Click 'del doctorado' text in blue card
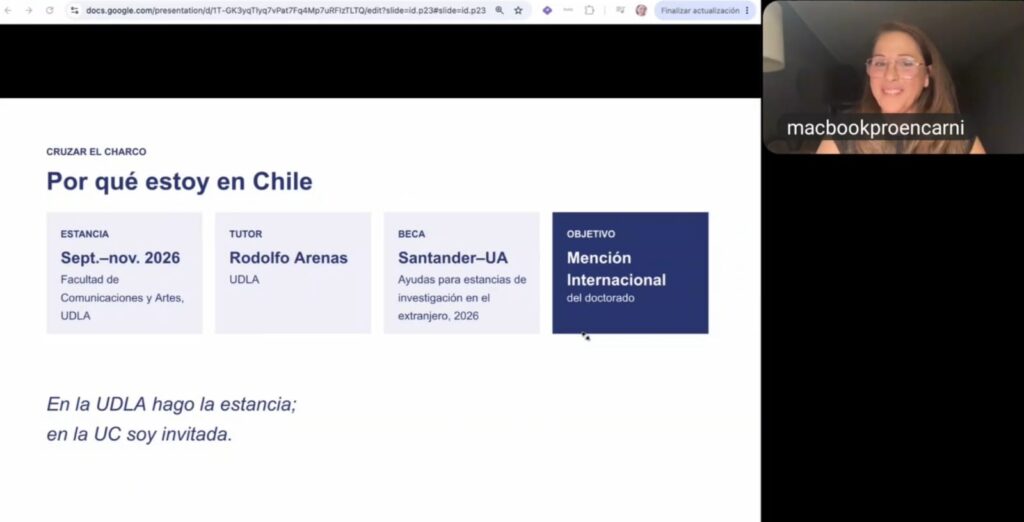The image size is (1024, 522). pyautogui.click(x=600, y=298)
